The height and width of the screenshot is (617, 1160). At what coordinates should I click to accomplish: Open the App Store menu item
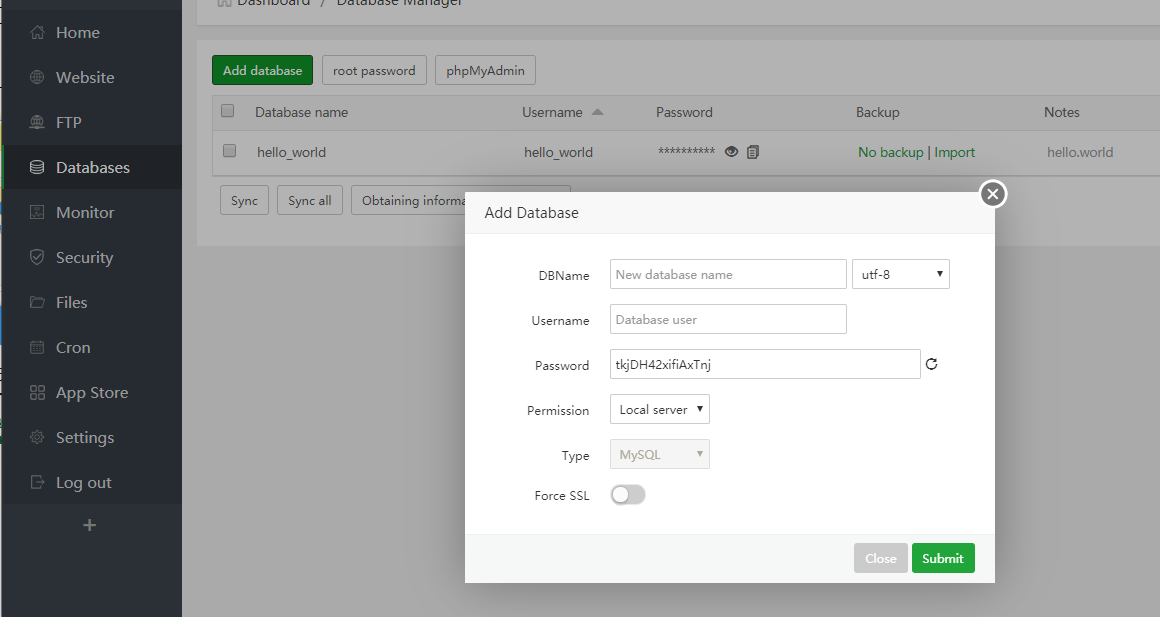(91, 393)
